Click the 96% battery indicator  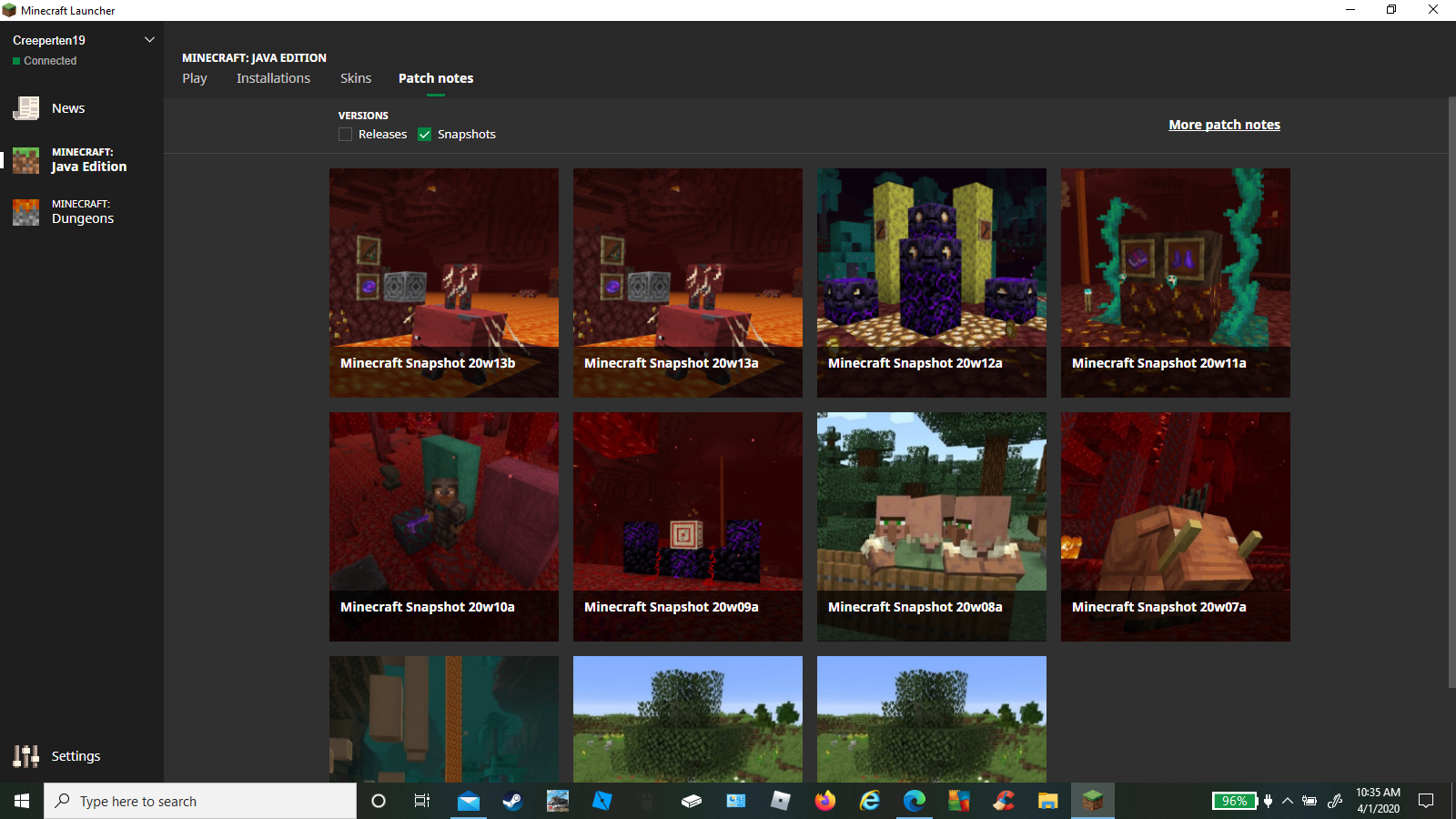(1235, 801)
